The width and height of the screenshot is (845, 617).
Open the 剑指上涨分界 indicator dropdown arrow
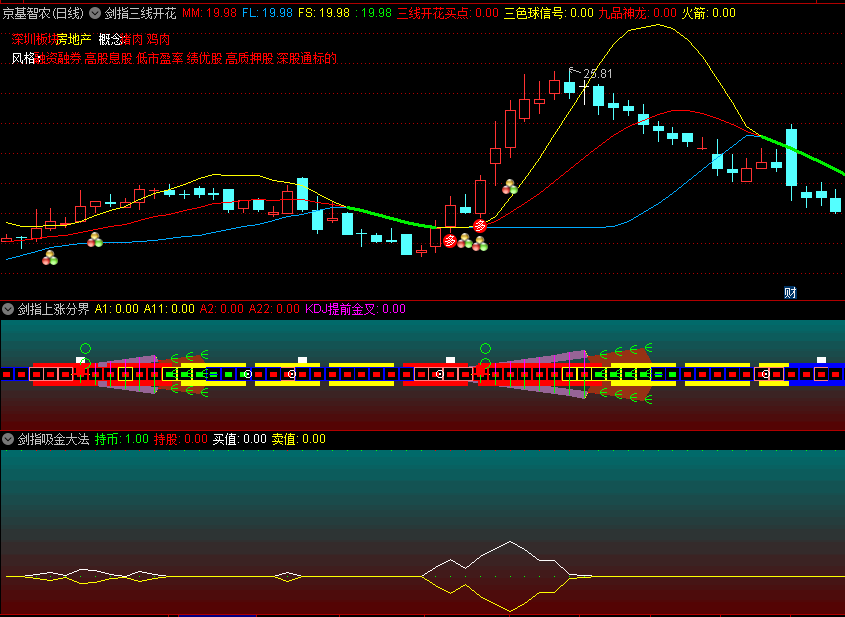[x=8, y=309]
